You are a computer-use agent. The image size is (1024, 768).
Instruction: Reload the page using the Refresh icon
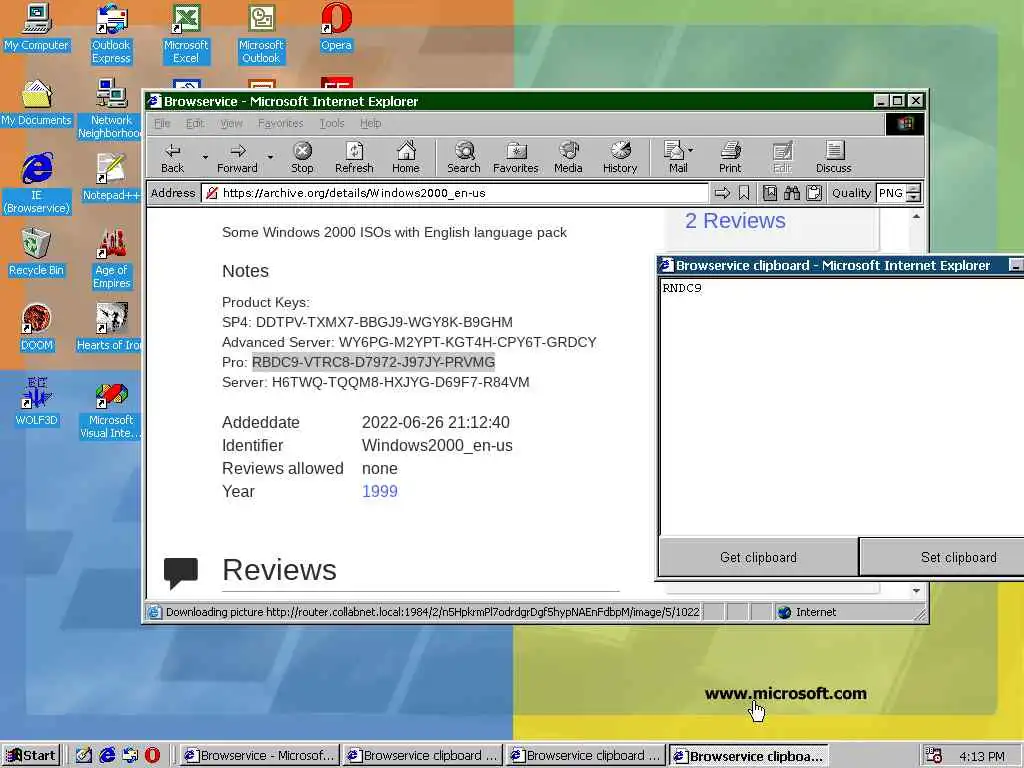click(354, 158)
